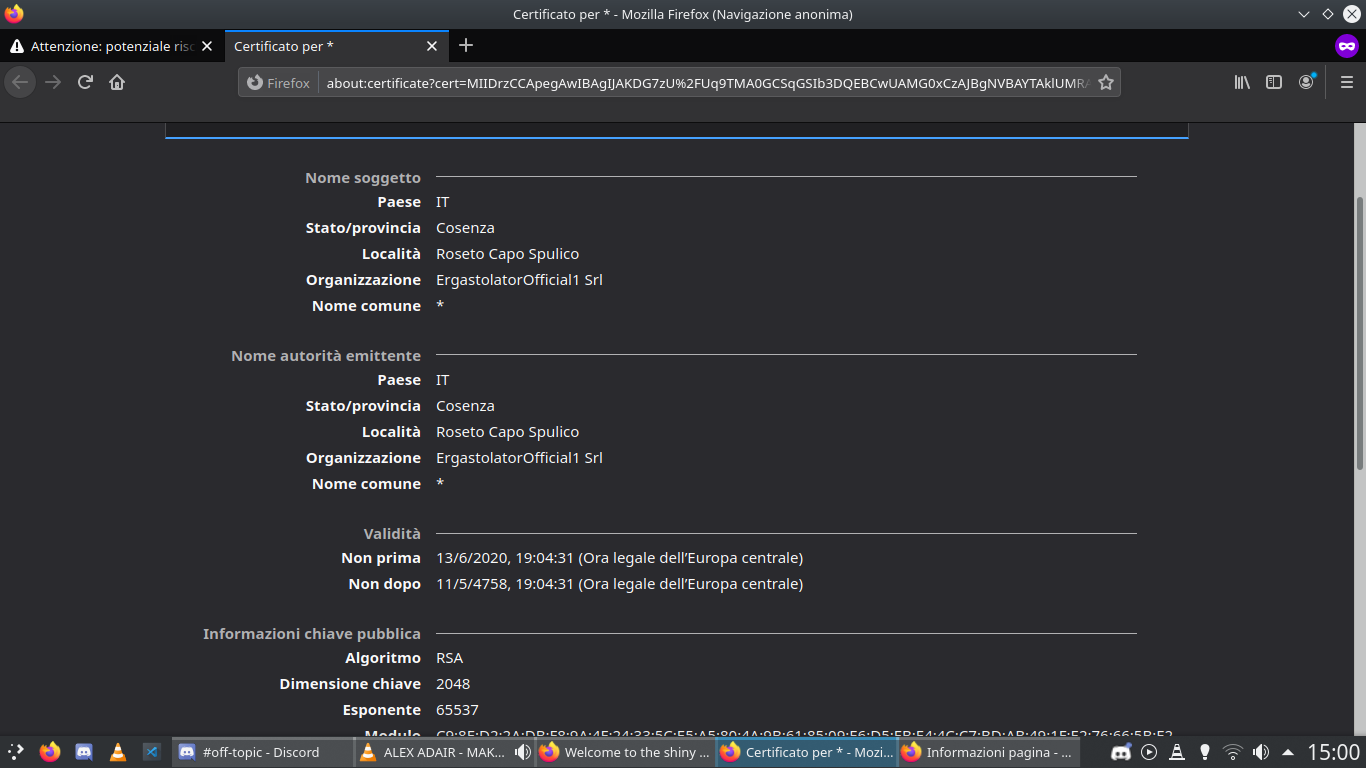Launch Firefox from the pinned taskbar icon
This screenshot has height=768, width=1366.
[x=50, y=752]
